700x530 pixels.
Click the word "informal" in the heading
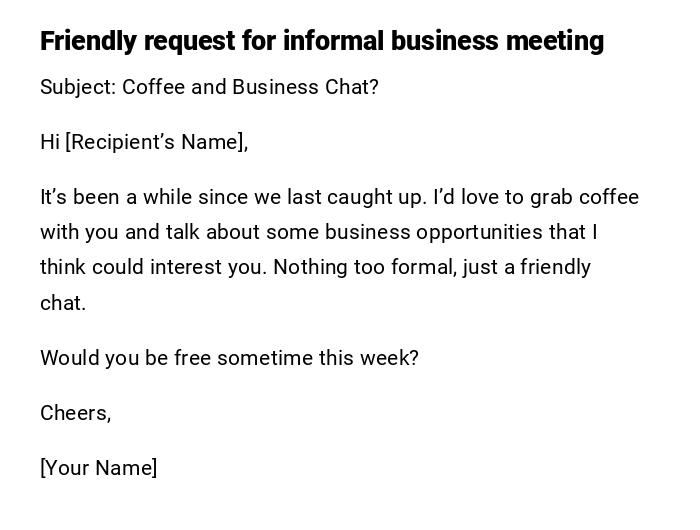pyautogui.click(x=333, y=41)
